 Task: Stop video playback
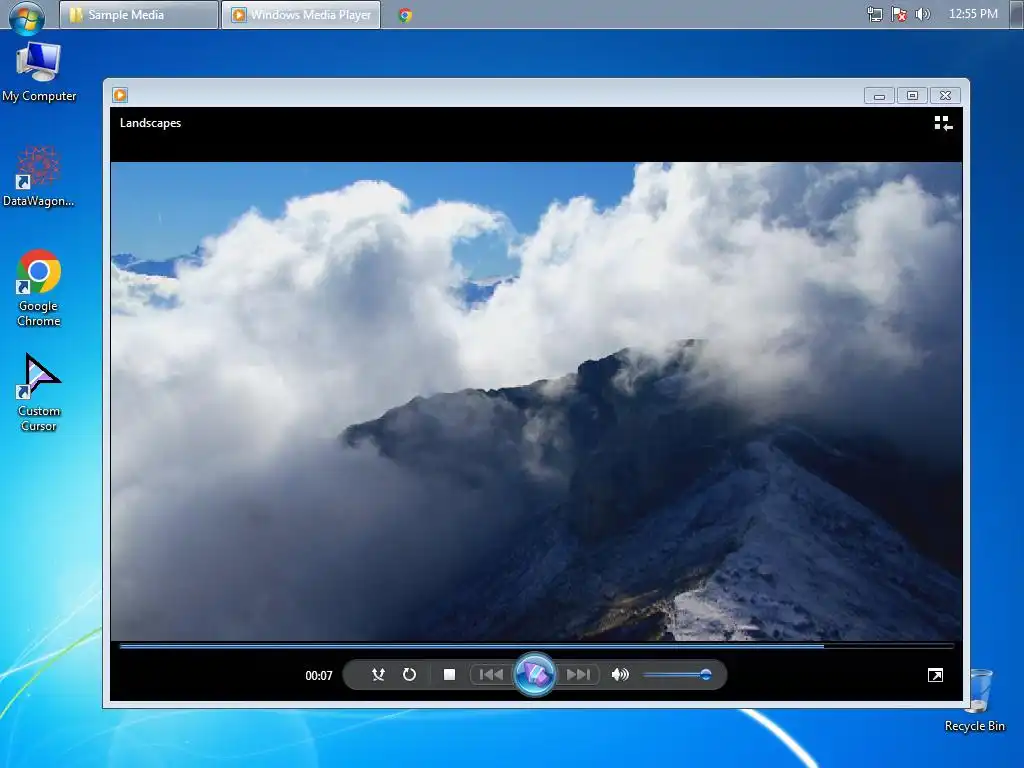pos(449,675)
